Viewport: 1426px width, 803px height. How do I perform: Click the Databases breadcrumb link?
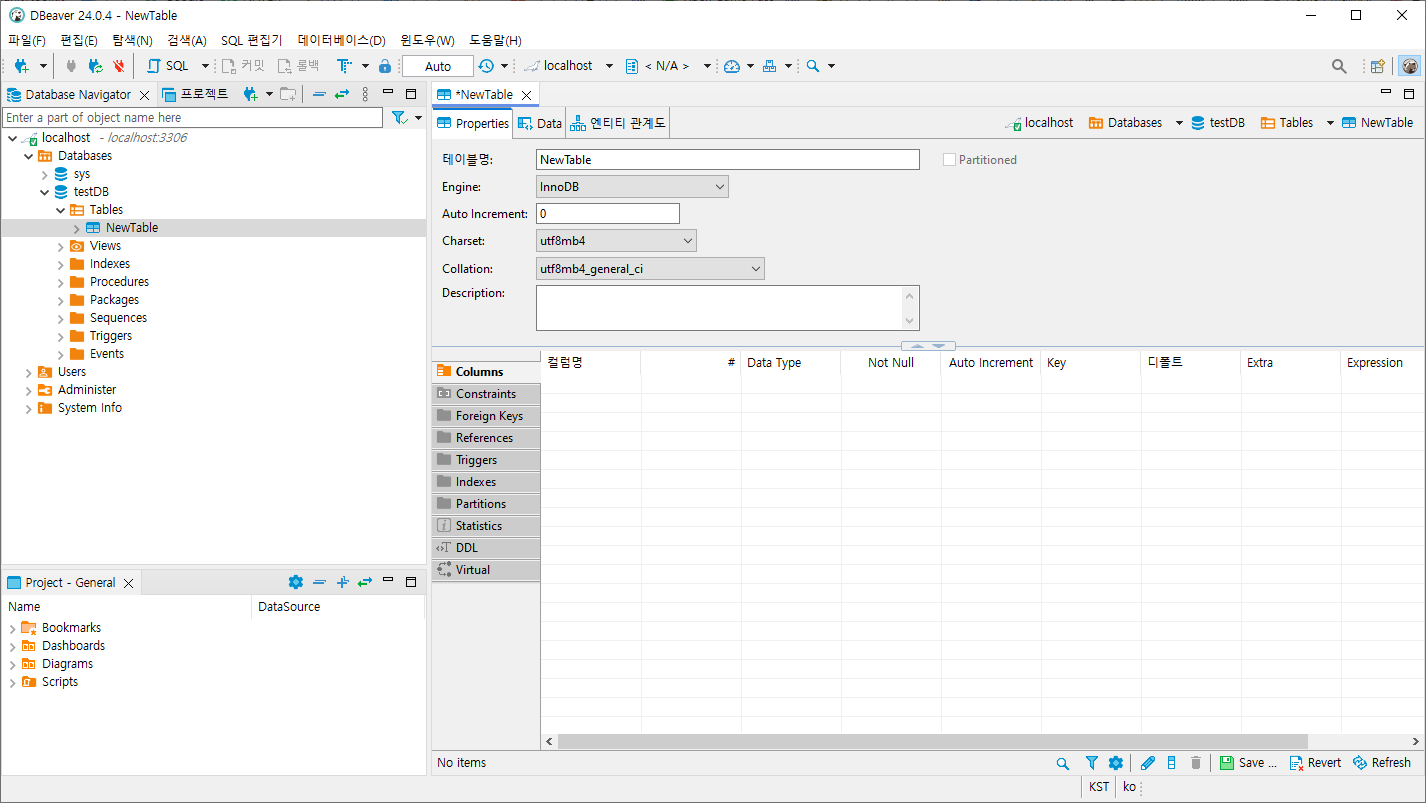[1125, 123]
